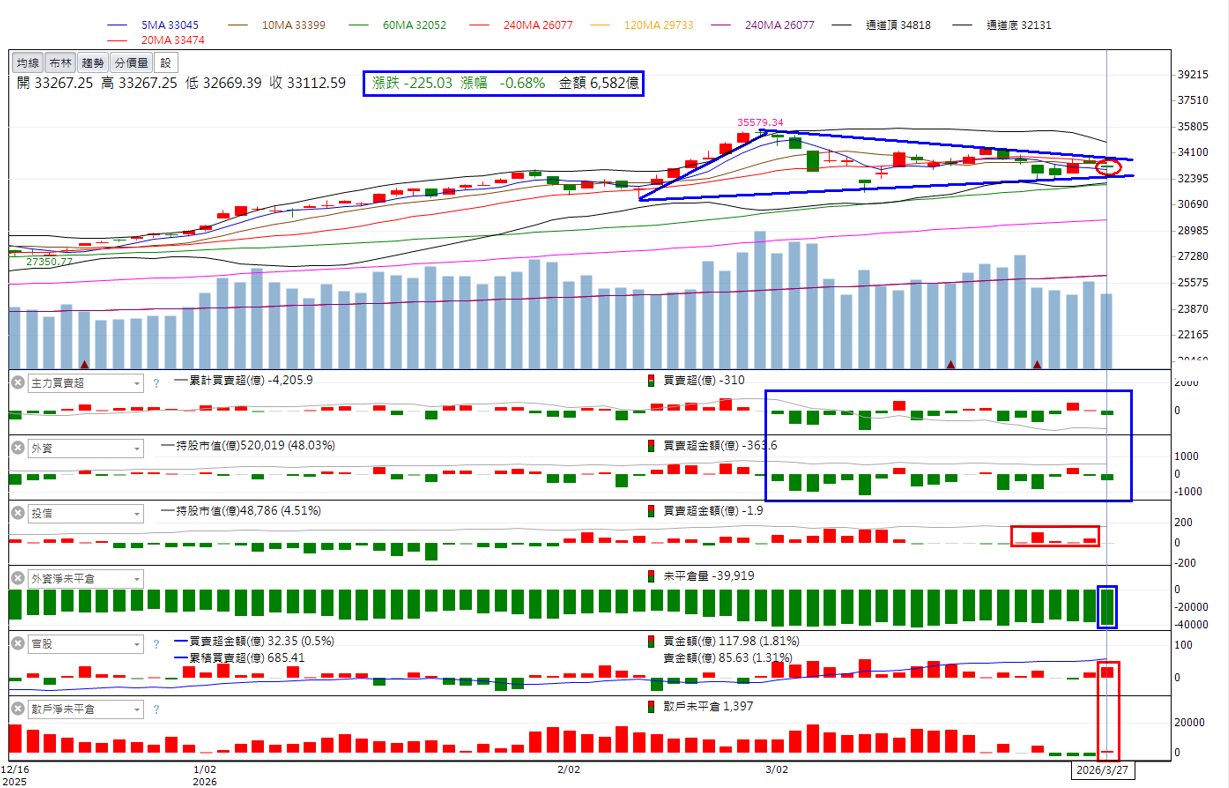Open the 設 settings tab

[x=166, y=63]
